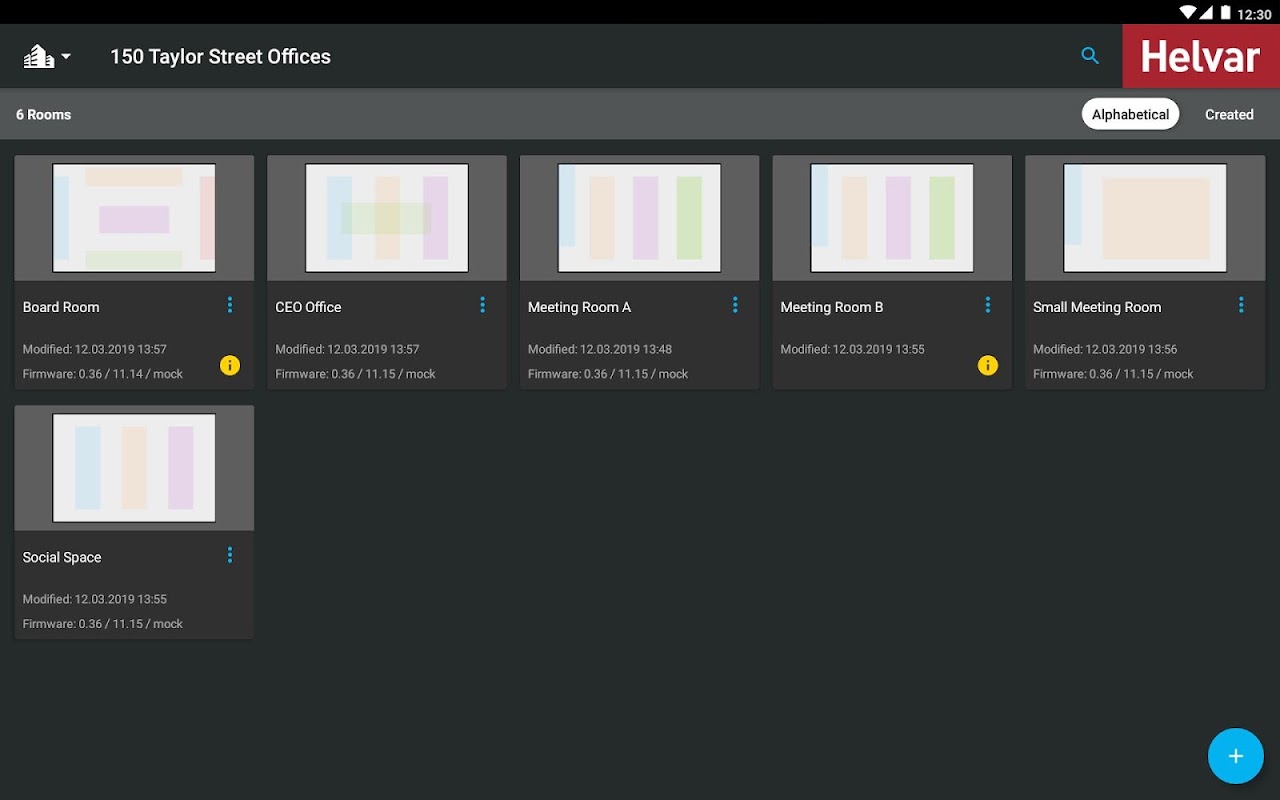Viewport: 1280px width, 800px height.
Task: Open the search magnifier icon
Action: click(x=1090, y=56)
